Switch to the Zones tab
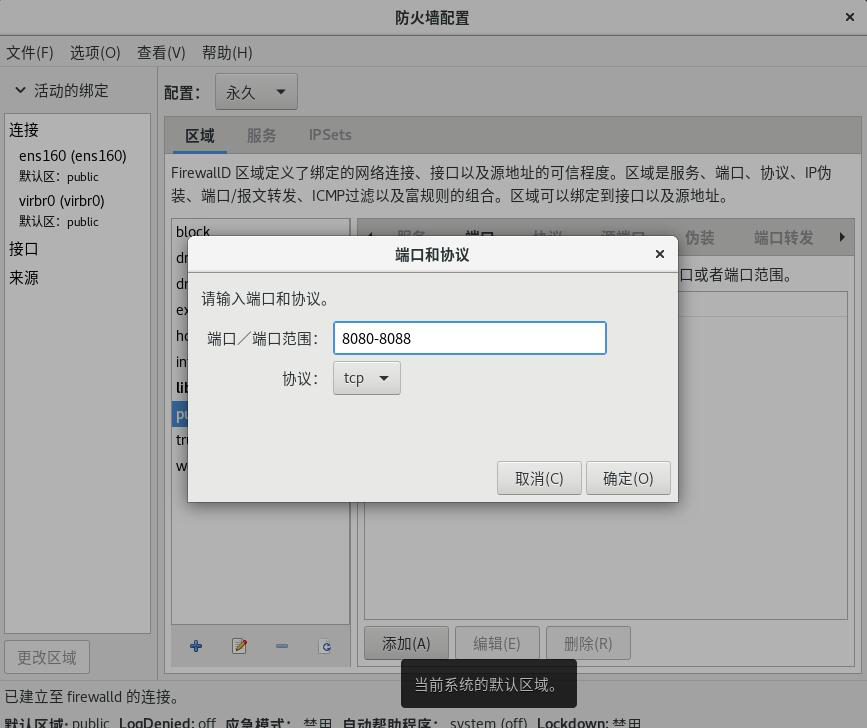Screen dimensions: 867x728 [x=200, y=135]
